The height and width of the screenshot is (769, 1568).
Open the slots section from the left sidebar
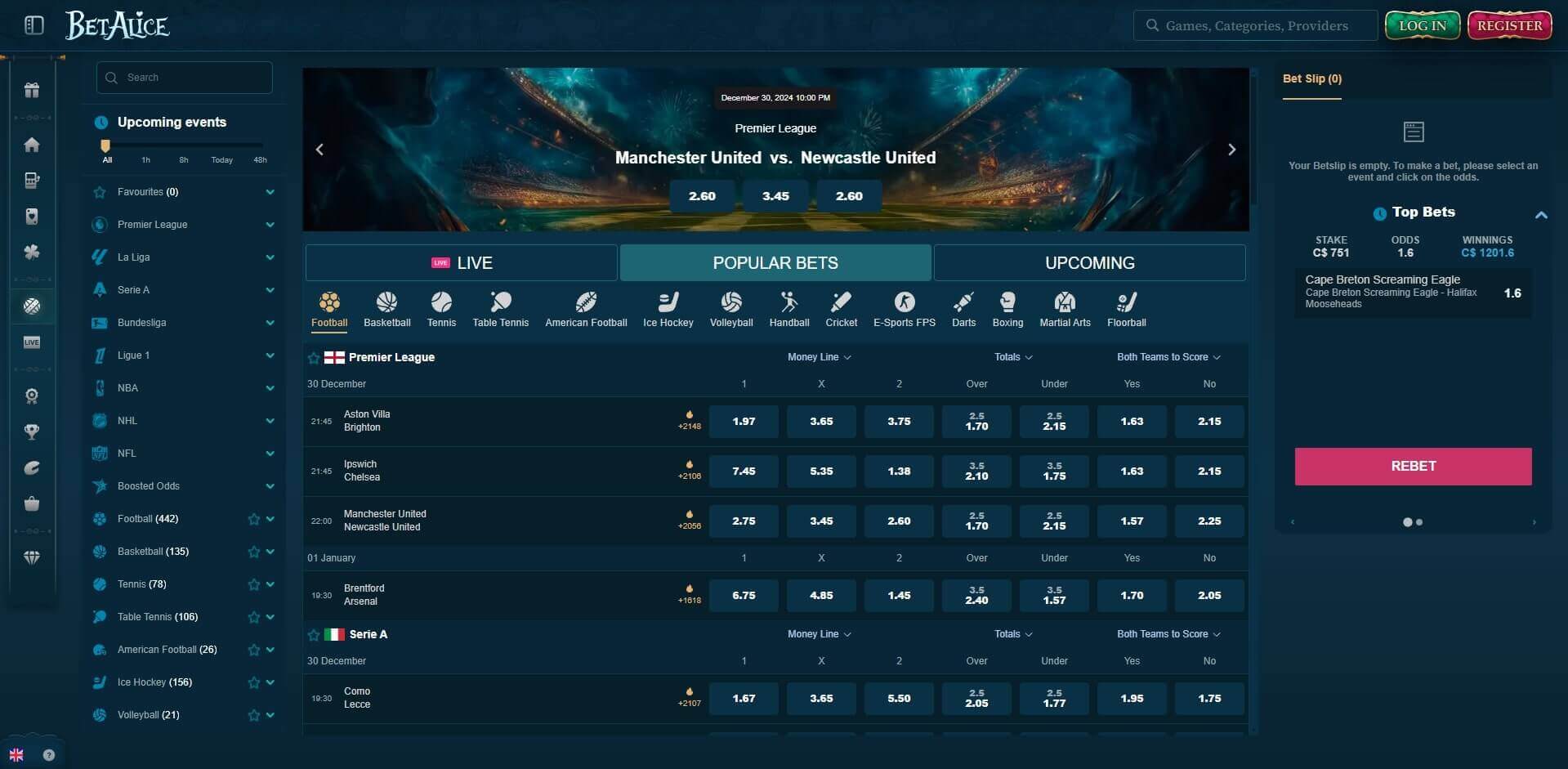[x=32, y=181]
